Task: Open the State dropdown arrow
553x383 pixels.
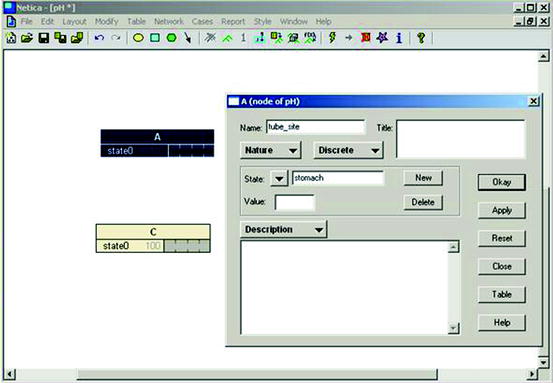Action: (x=279, y=179)
